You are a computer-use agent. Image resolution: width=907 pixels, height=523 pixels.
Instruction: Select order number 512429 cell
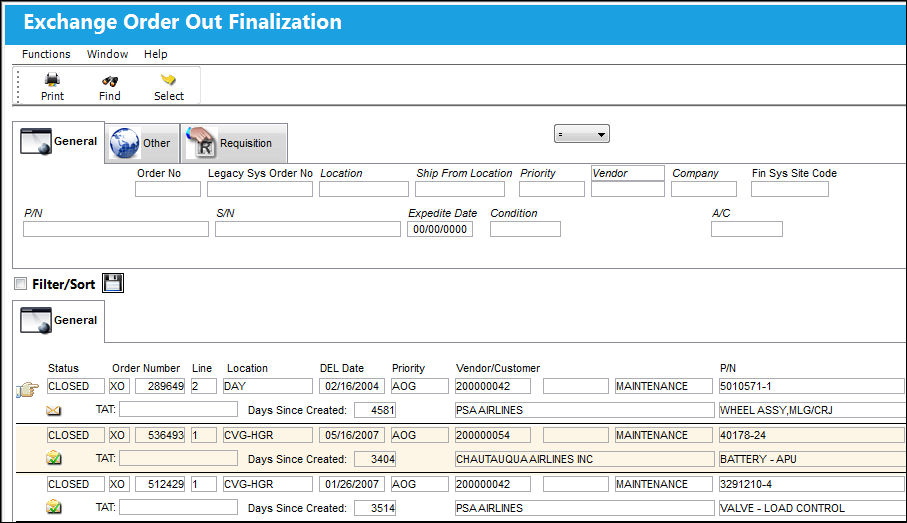tap(160, 484)
